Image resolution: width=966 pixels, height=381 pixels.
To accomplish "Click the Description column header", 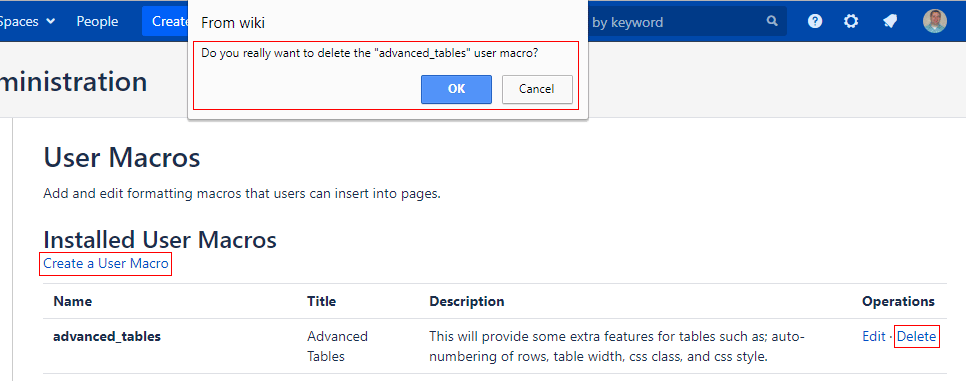I will 467,301.
